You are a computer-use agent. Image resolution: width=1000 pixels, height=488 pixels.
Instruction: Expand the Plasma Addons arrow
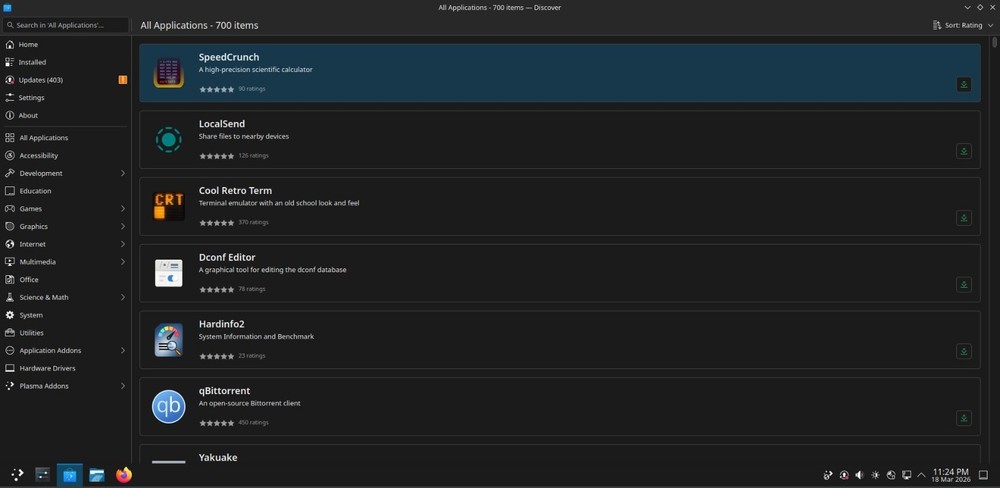coord(122,386)
